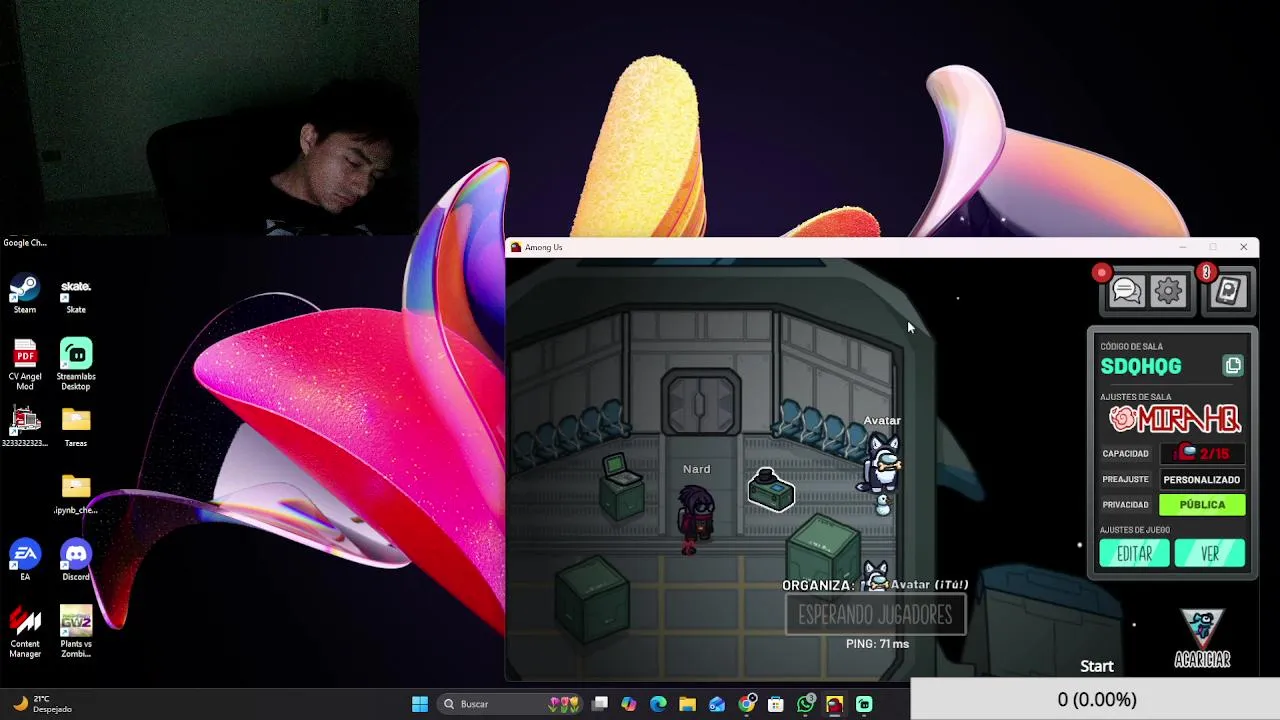Open the Skate desktop shortcut
The image size is (1280, 720).
point(76,294)
